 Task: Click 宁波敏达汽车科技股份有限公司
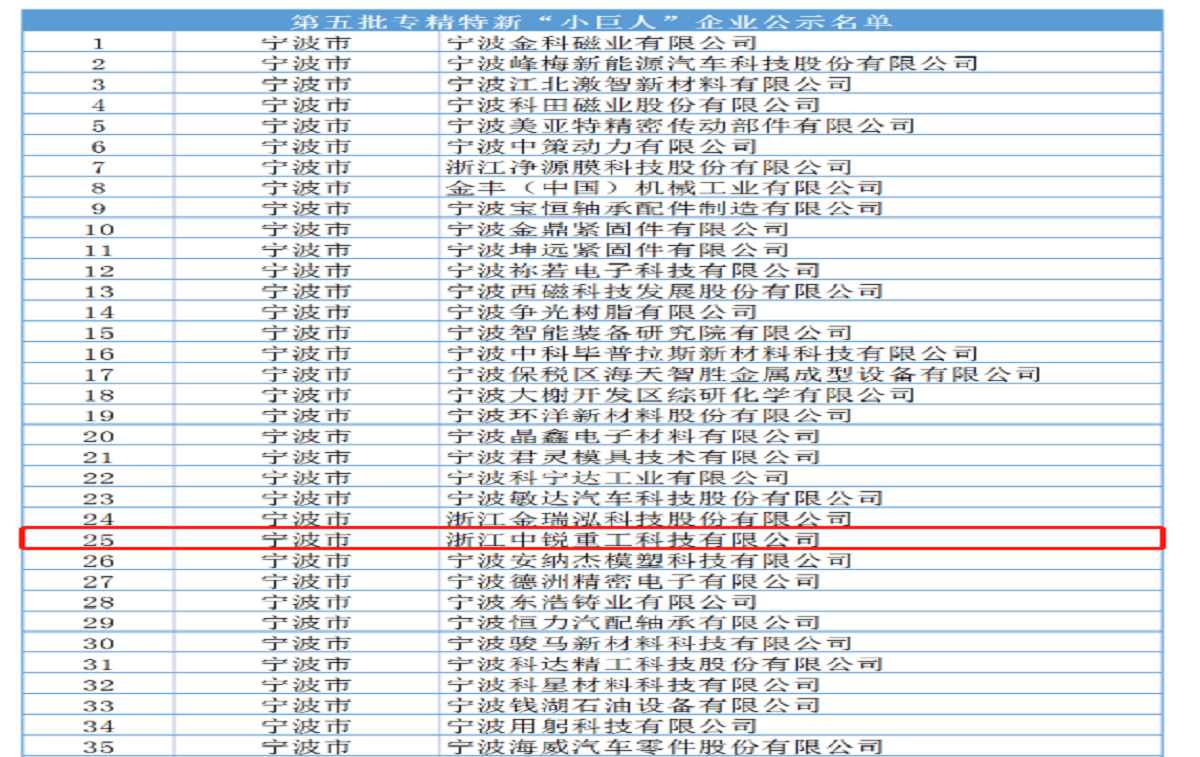(x=665, y=498)
